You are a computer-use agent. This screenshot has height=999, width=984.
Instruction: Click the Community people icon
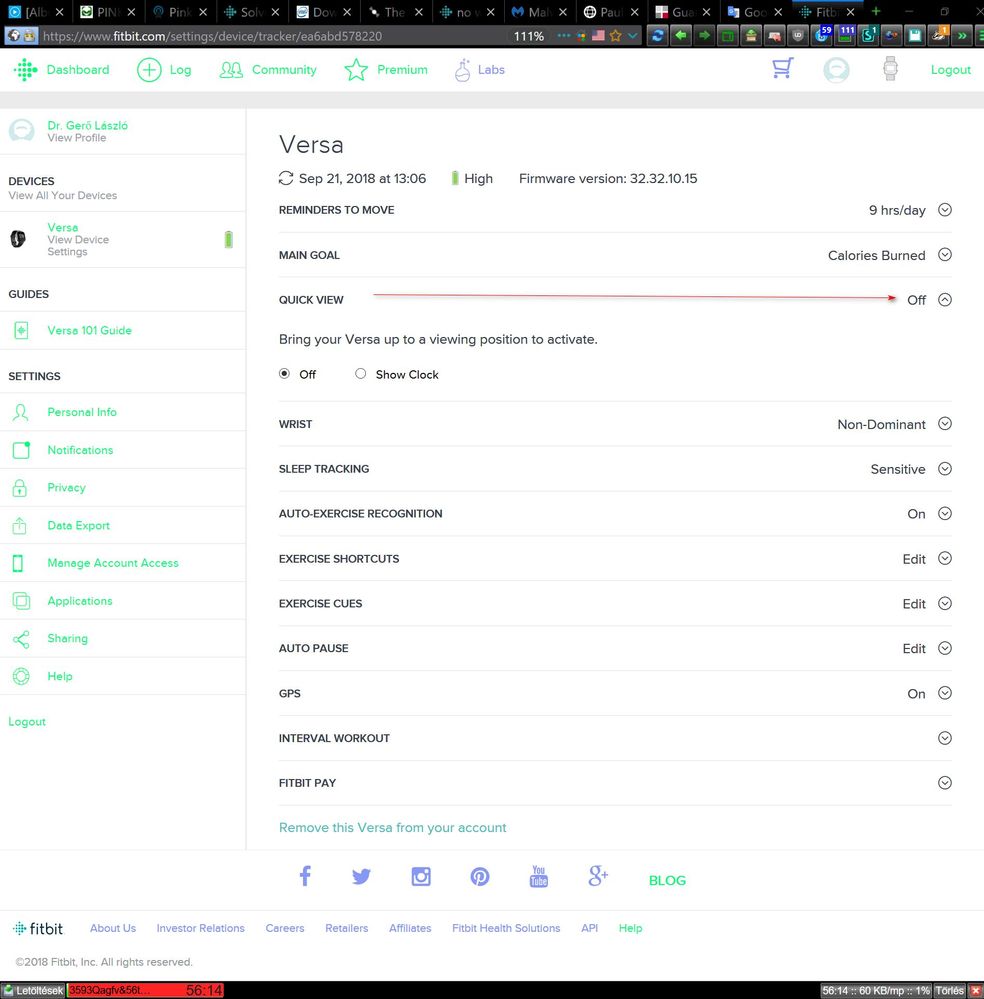231,69
